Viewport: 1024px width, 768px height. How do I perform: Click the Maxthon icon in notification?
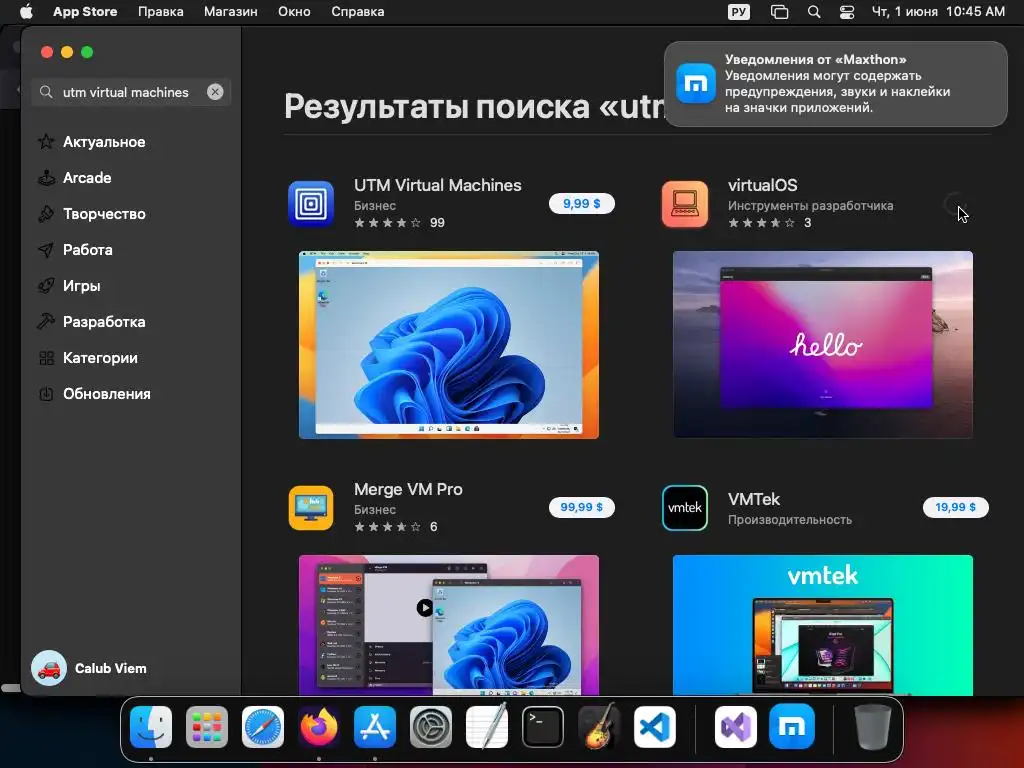tap(696, 84)
